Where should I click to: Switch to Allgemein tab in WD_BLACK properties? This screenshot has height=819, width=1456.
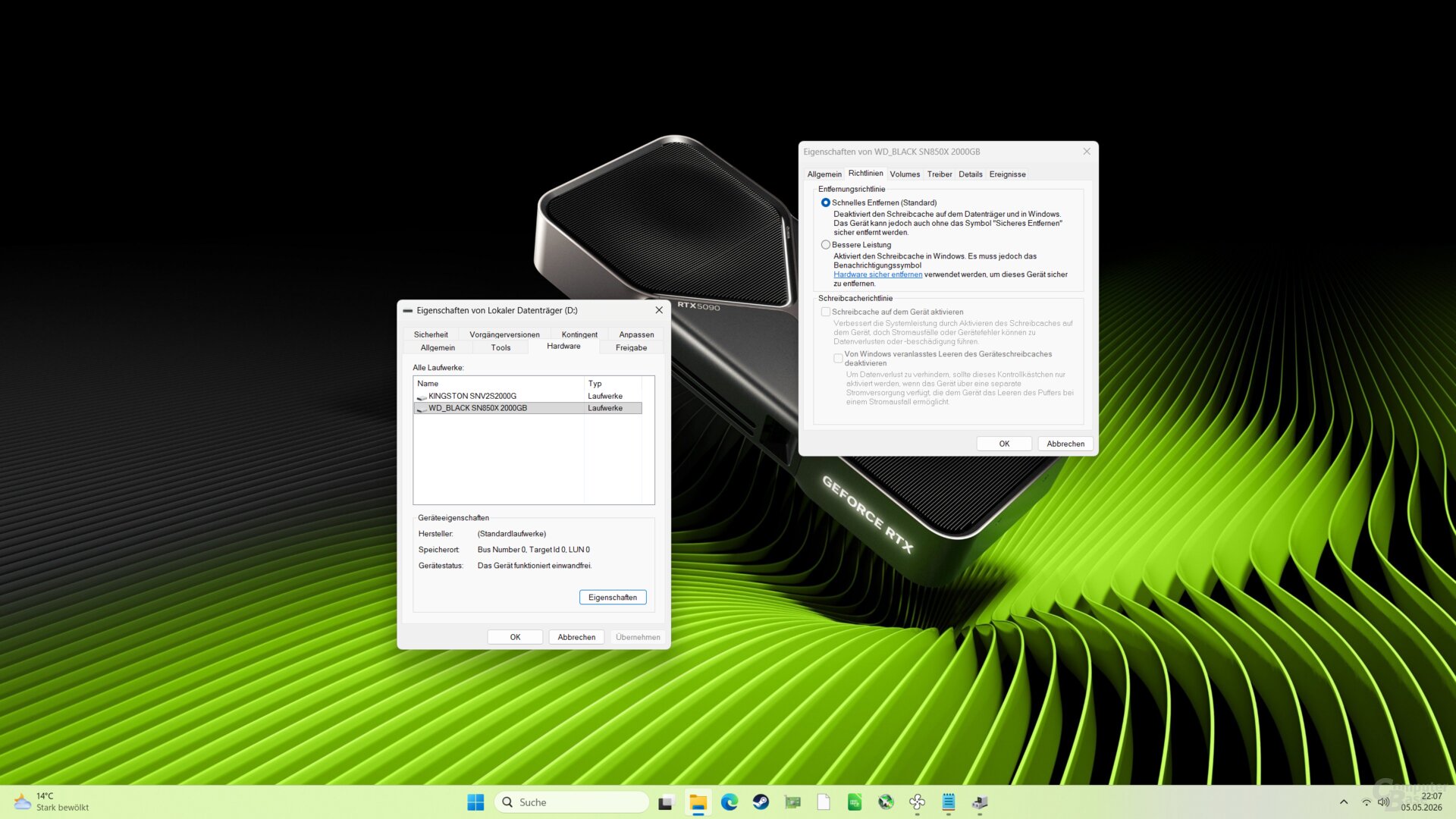[824, 174]
